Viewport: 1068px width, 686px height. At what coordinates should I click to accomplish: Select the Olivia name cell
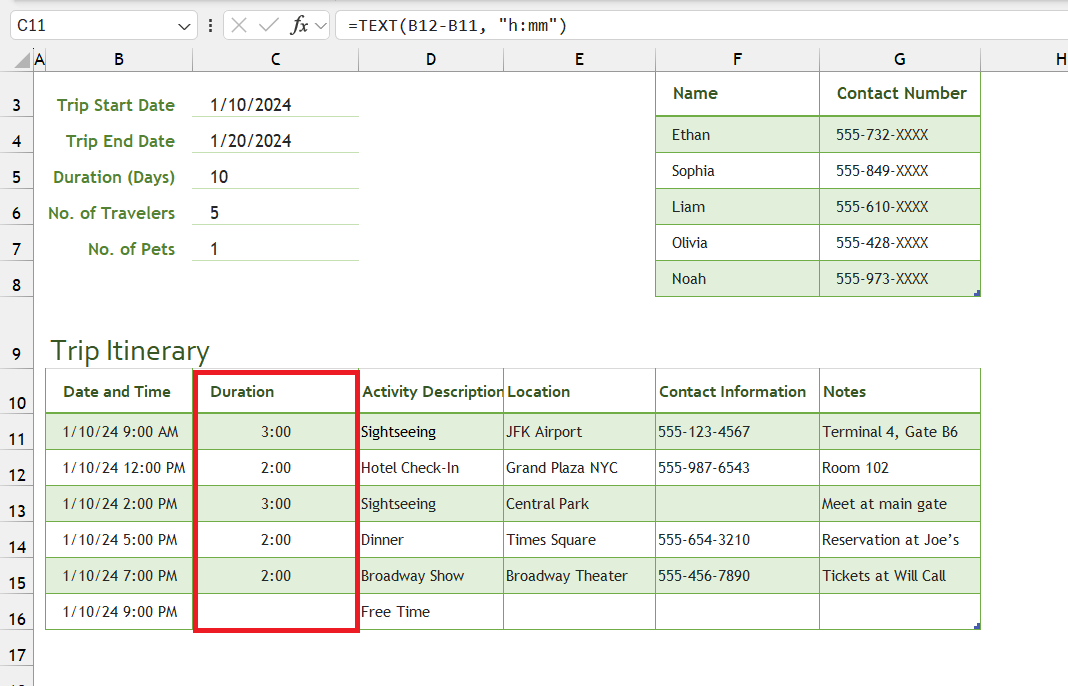click(737, 243)
